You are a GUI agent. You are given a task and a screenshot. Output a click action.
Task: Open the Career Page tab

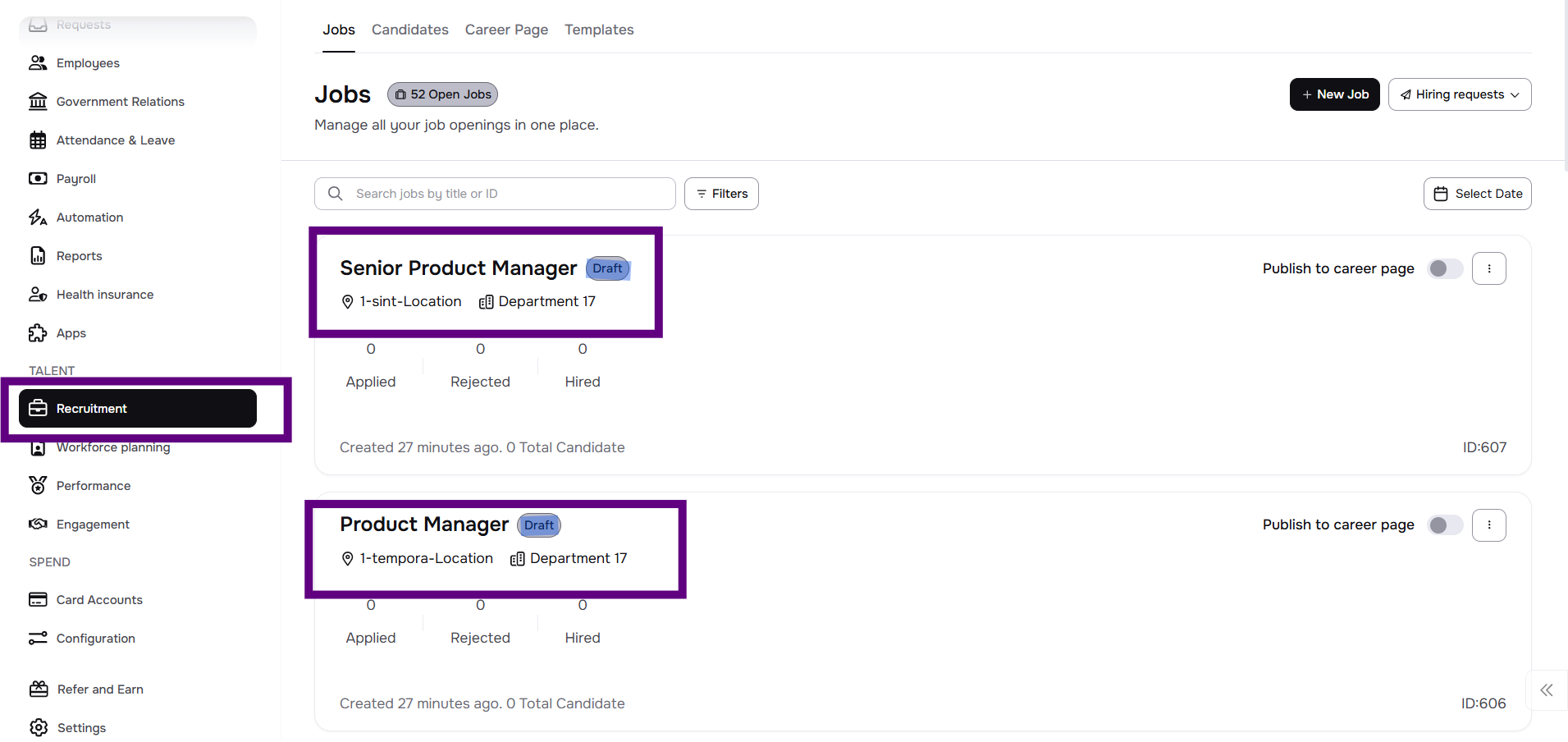(x=506, y=30)
